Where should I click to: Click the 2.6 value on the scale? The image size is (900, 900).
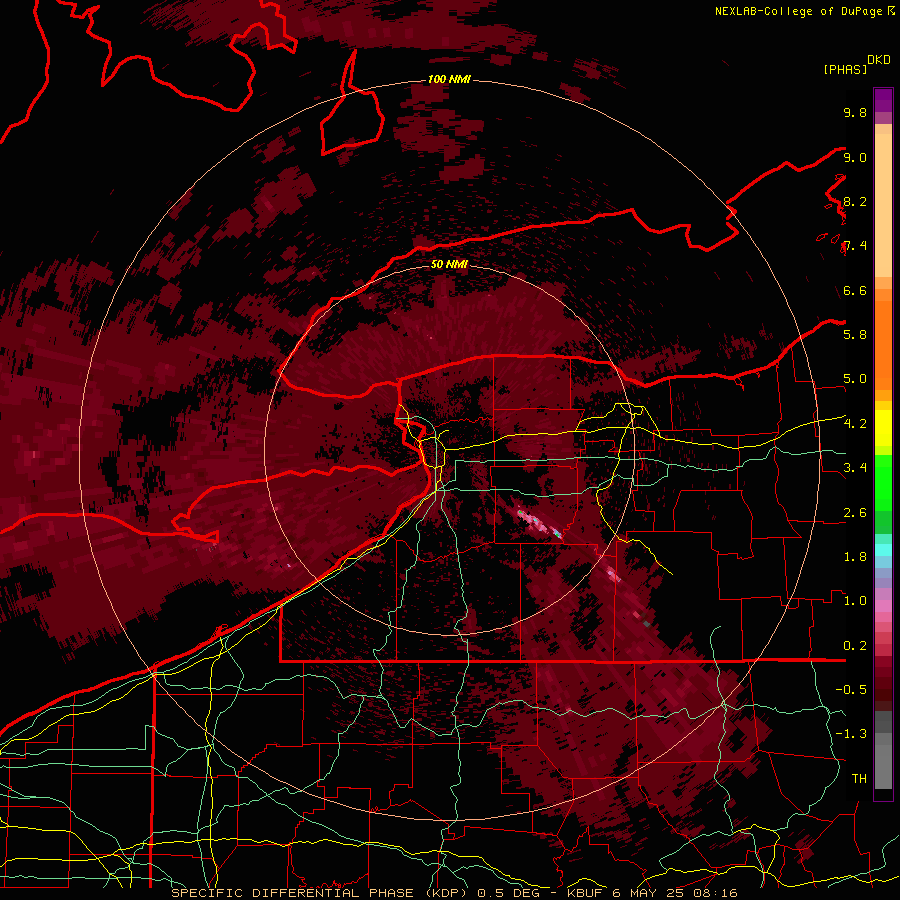click(x=855, y=512)
